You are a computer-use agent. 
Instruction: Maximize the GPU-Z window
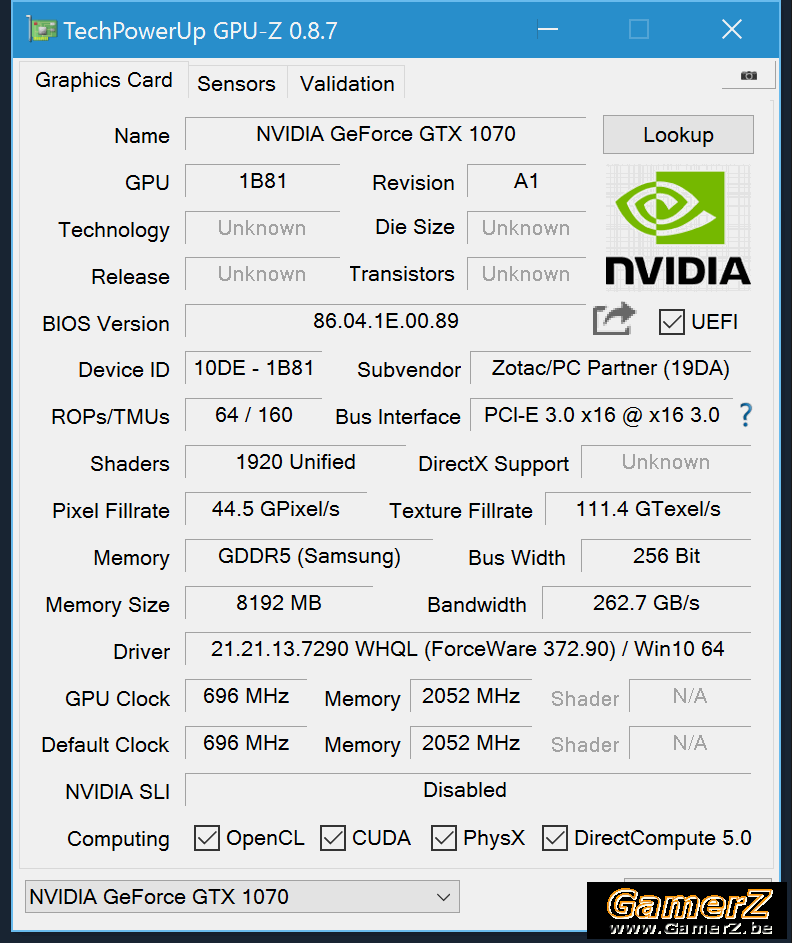coord(639,30)
